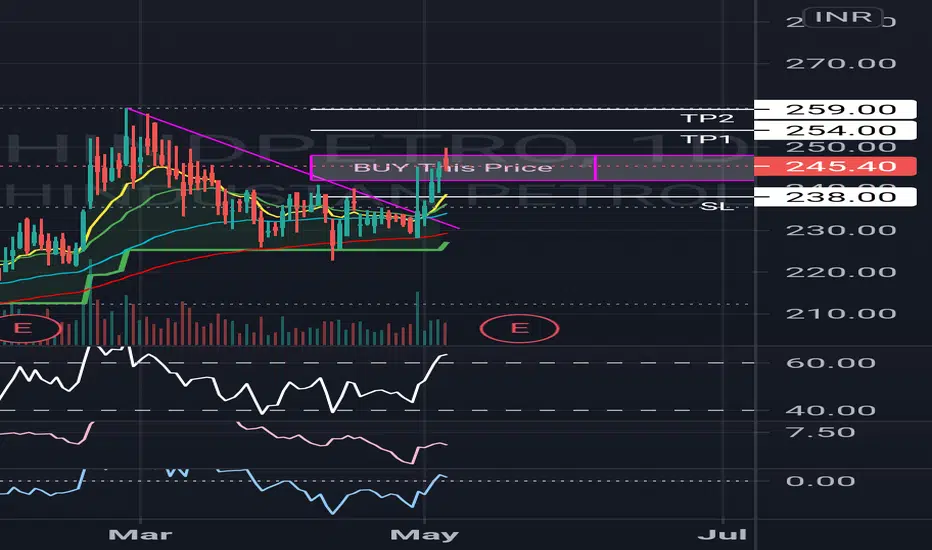Click the 270.00 price axis value
The image size is (932, 550).
pyautogui.click(x=841, y=64)
